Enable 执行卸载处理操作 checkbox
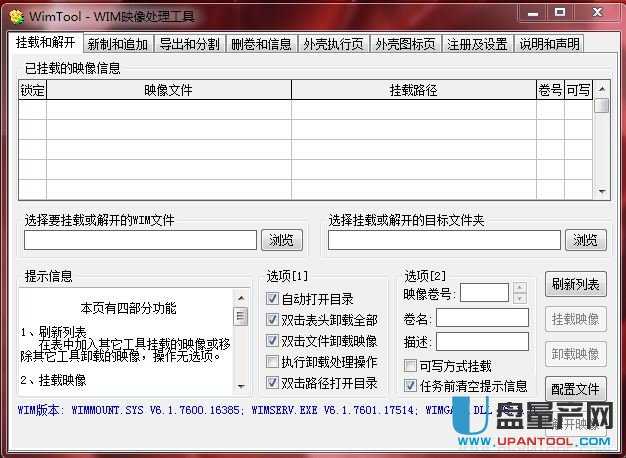Image resolution: width=626 pixels, height=458 pixels. [x=273, y=362]
